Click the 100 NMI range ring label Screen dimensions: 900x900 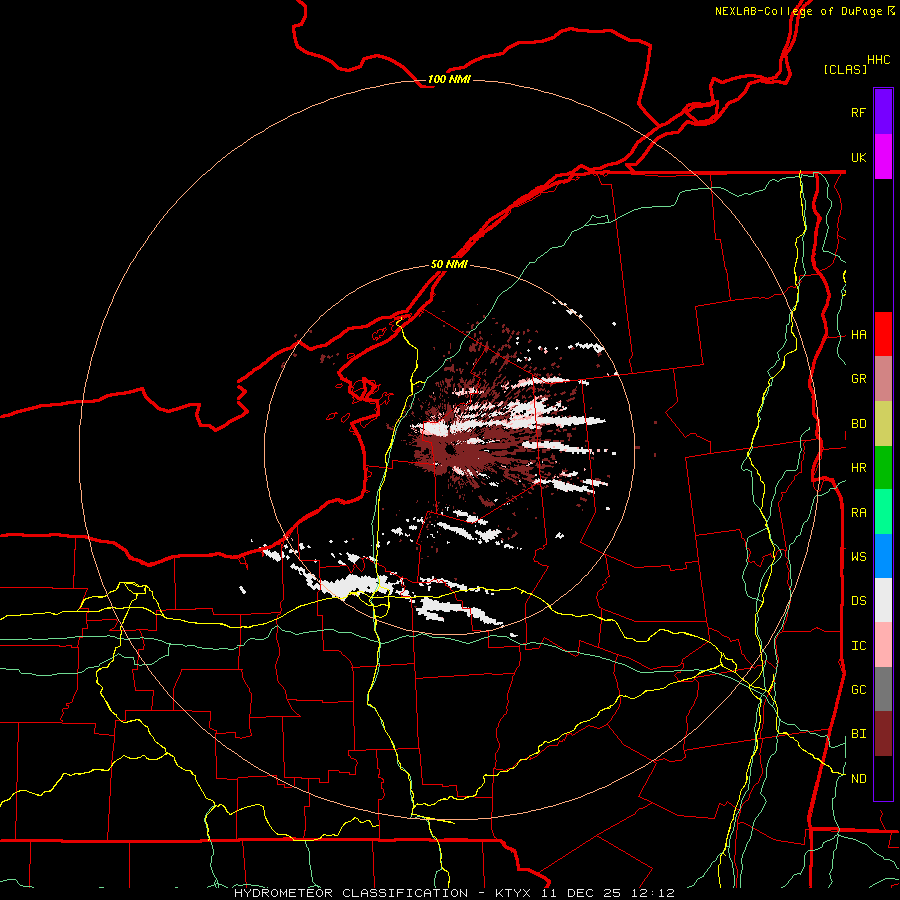449,79
